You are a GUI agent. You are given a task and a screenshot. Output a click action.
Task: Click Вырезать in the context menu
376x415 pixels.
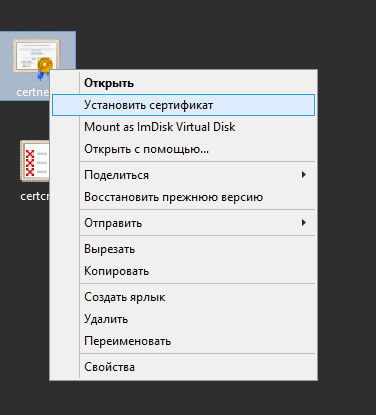click(x=183, y=249)
